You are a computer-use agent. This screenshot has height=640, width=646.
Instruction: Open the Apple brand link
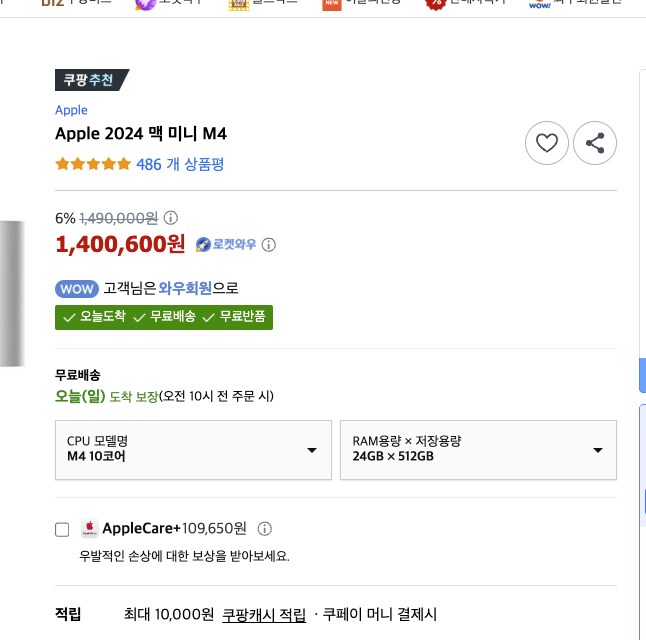71,110
